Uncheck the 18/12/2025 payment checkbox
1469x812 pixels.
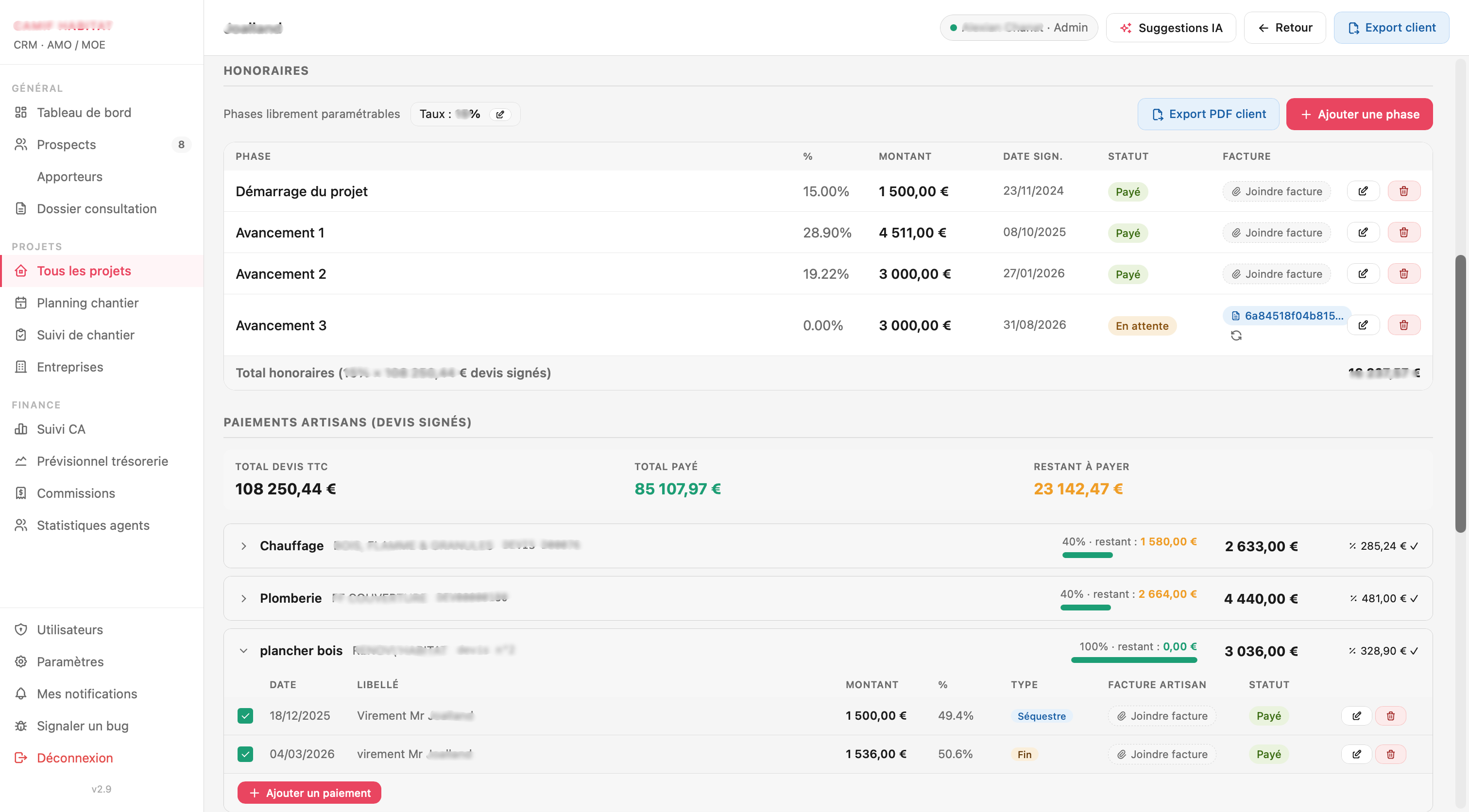245,716
